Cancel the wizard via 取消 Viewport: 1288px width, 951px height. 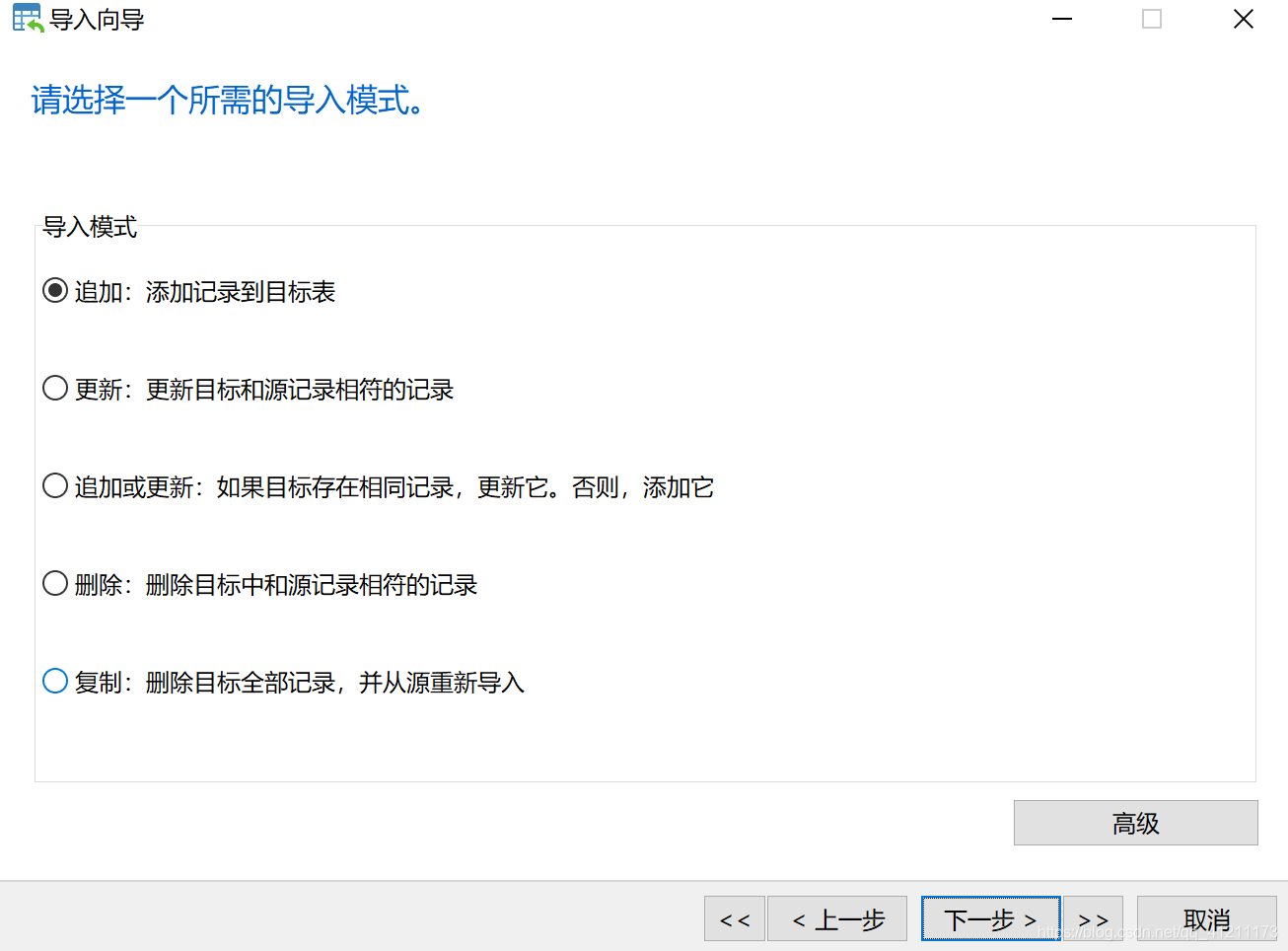coord(1205,918)
